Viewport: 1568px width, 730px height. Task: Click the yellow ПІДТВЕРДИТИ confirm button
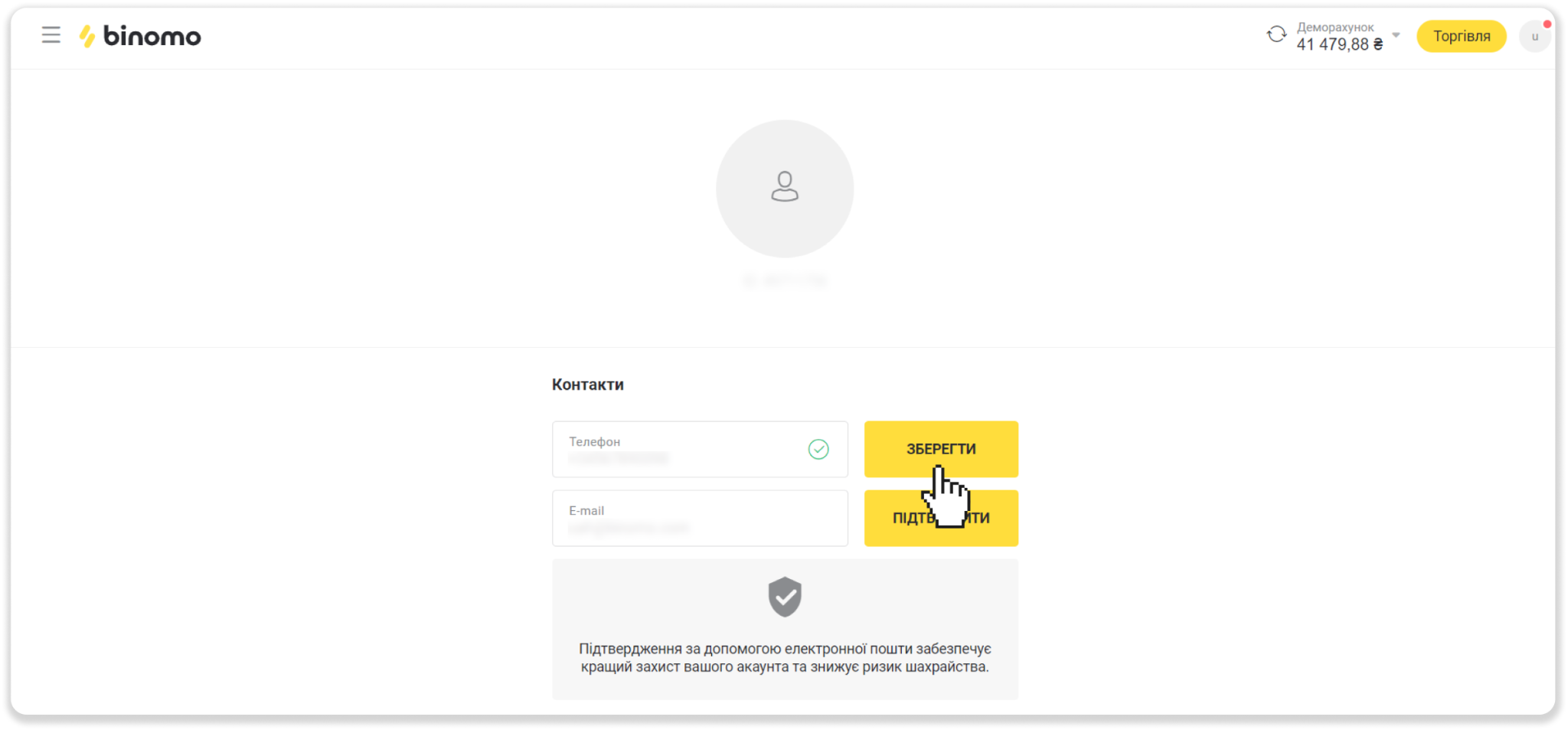[x=941, y=518]
